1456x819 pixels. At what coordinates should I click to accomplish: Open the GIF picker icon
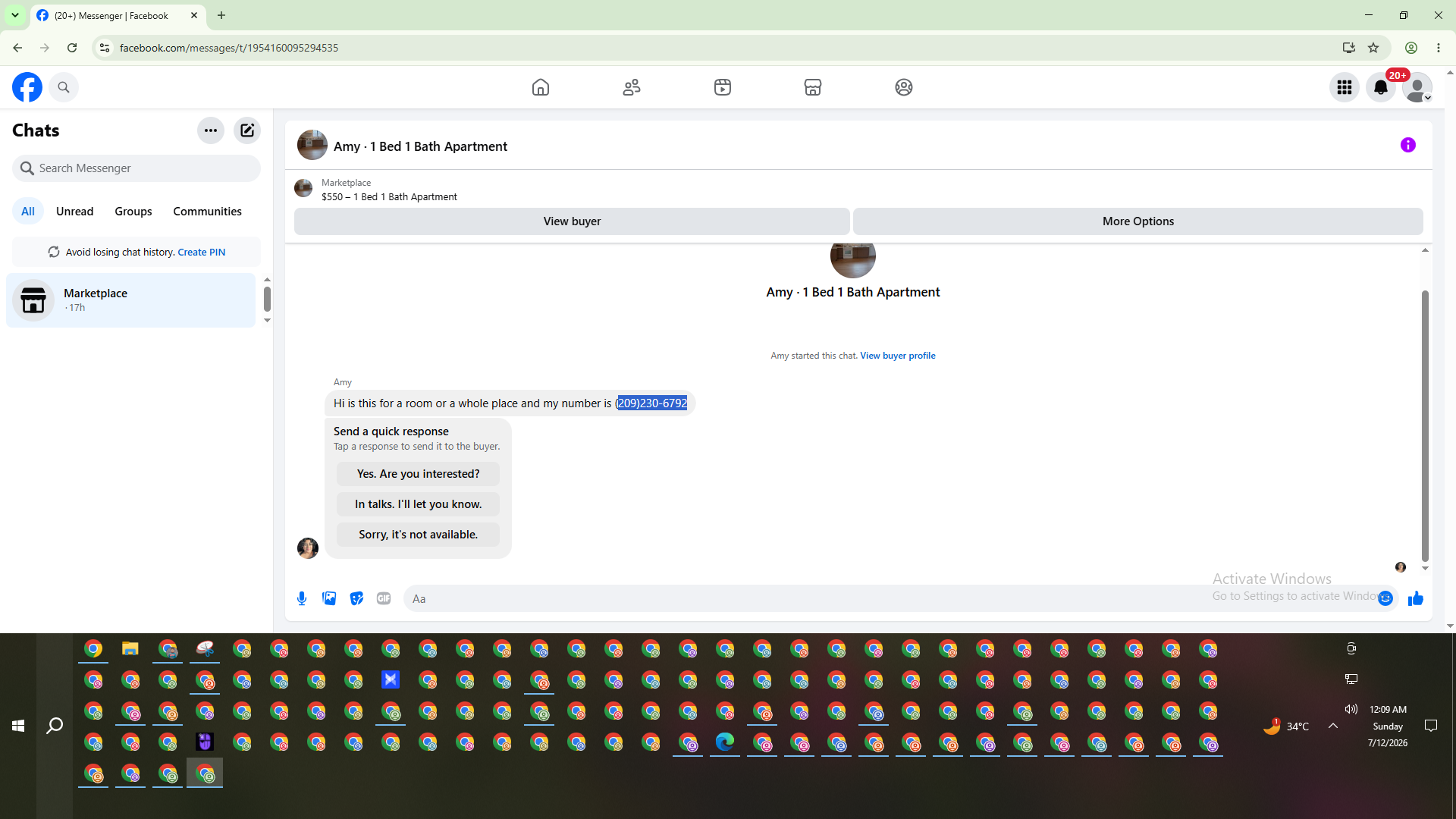(x=384, y=599)
